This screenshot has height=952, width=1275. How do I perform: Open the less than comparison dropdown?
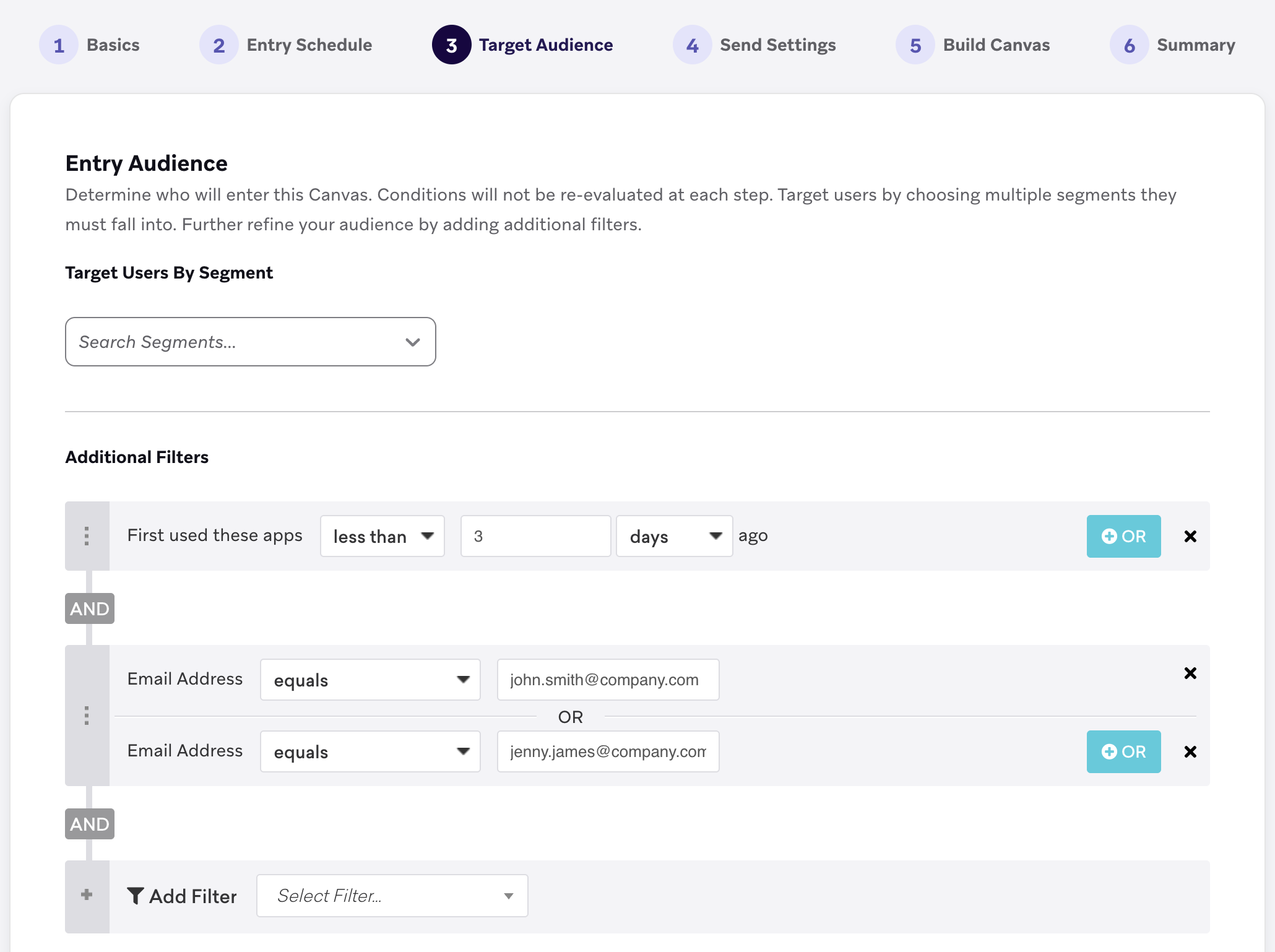pos(382,536)
